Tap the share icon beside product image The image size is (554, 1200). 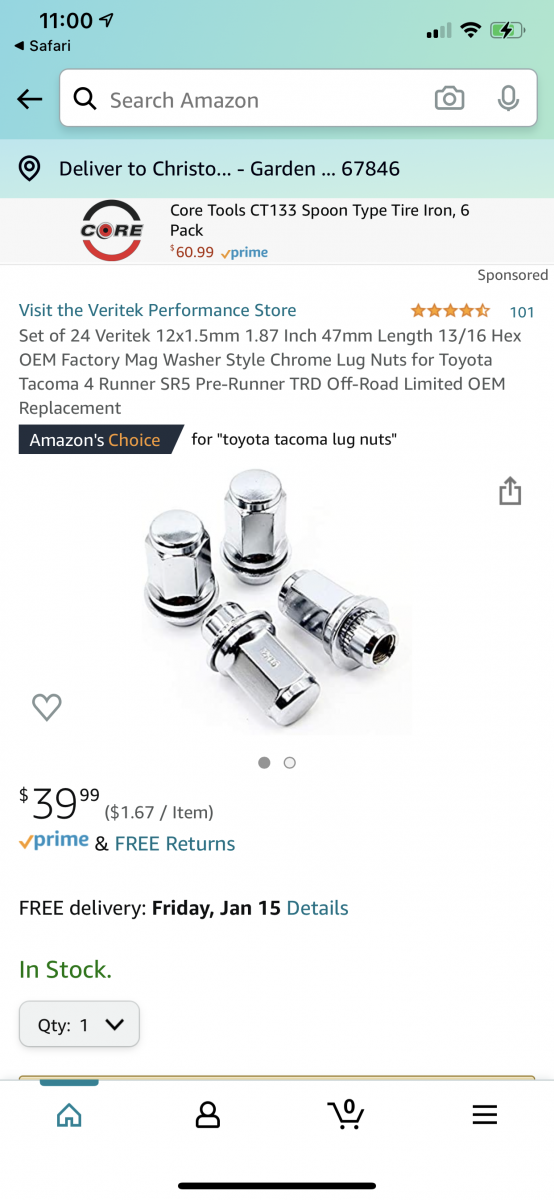point(510,491)
